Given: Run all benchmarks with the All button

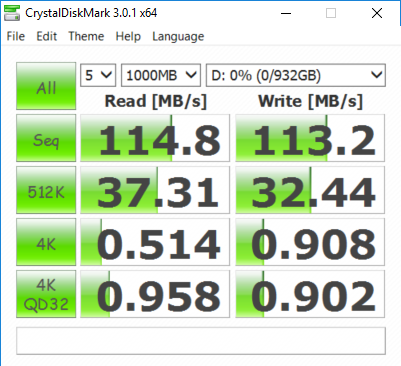Looking at the screenshot, I should tap(46, 86).
